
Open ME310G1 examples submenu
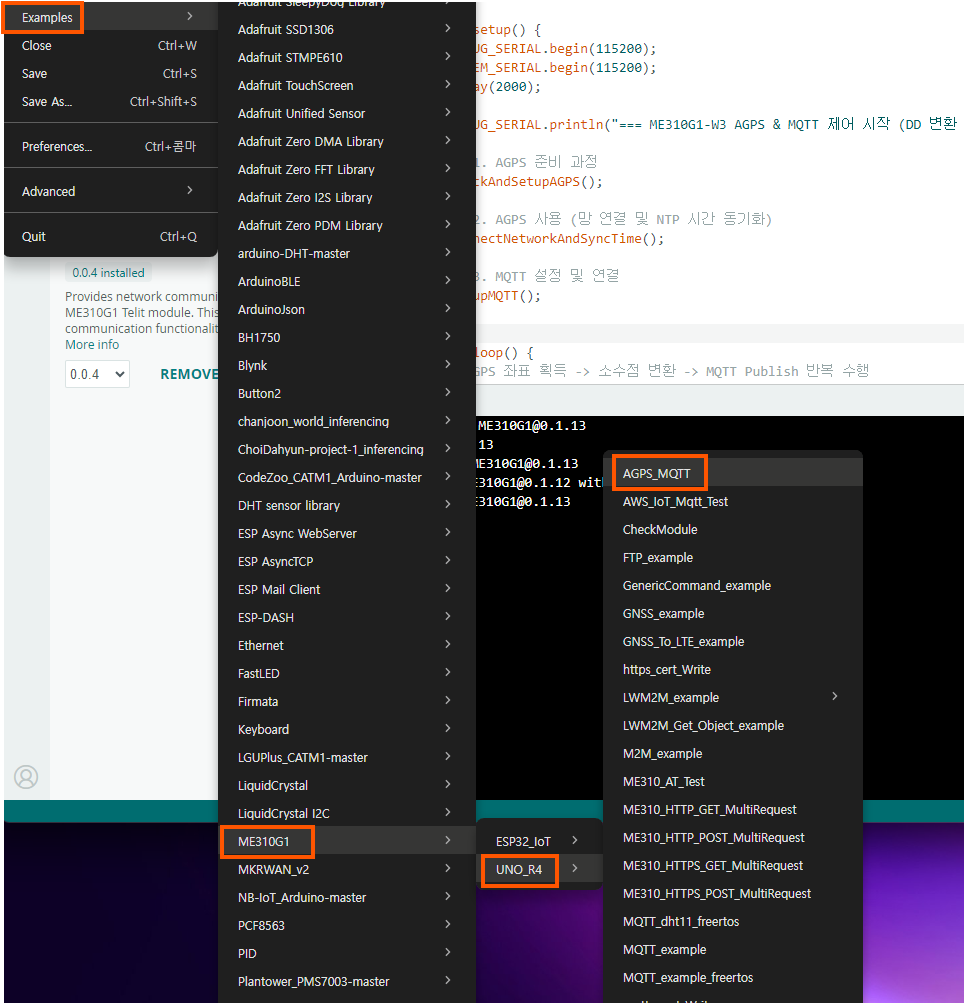[x=347, y=842]
